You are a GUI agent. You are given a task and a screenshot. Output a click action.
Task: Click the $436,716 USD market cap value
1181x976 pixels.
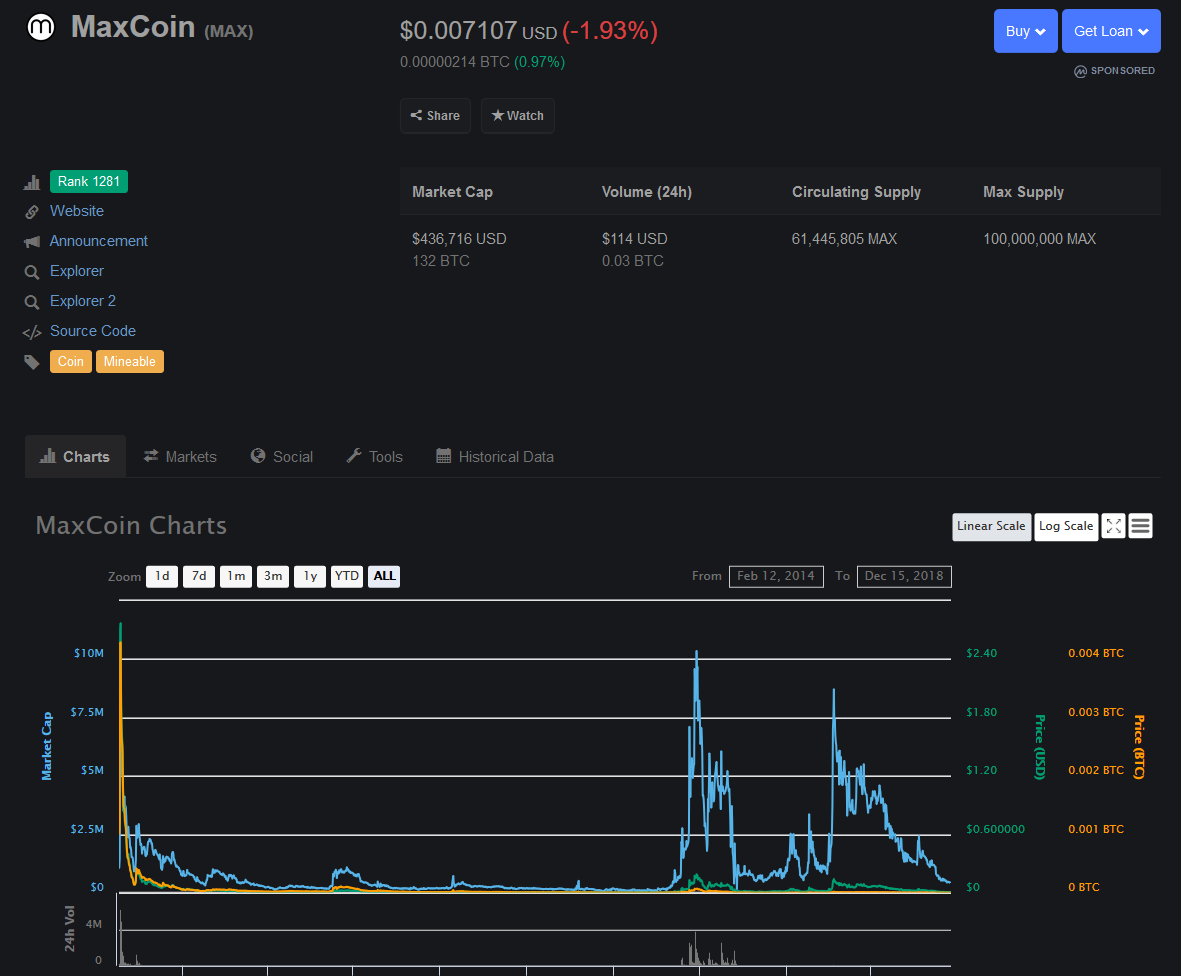click(x=459, y=239)
